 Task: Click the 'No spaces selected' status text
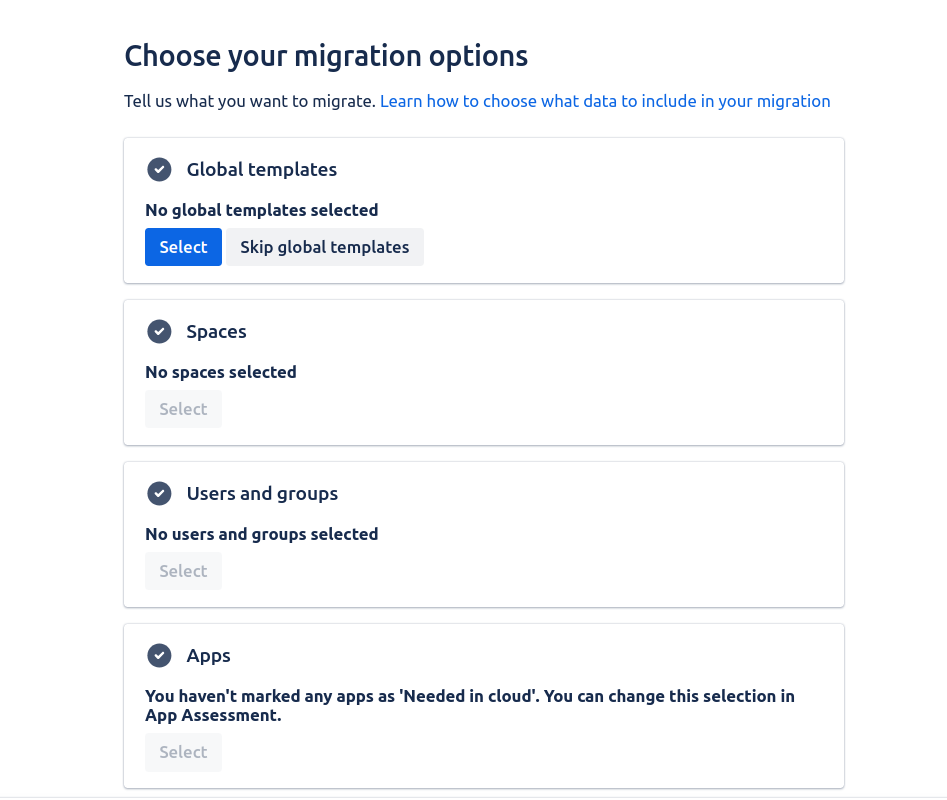[221, 372]
